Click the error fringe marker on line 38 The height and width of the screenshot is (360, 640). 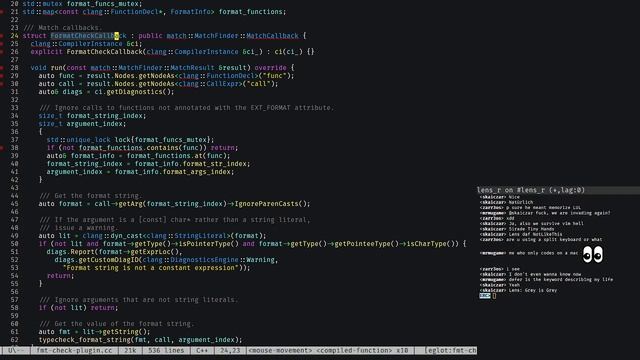pyautogui.click(x=2, y=148)
